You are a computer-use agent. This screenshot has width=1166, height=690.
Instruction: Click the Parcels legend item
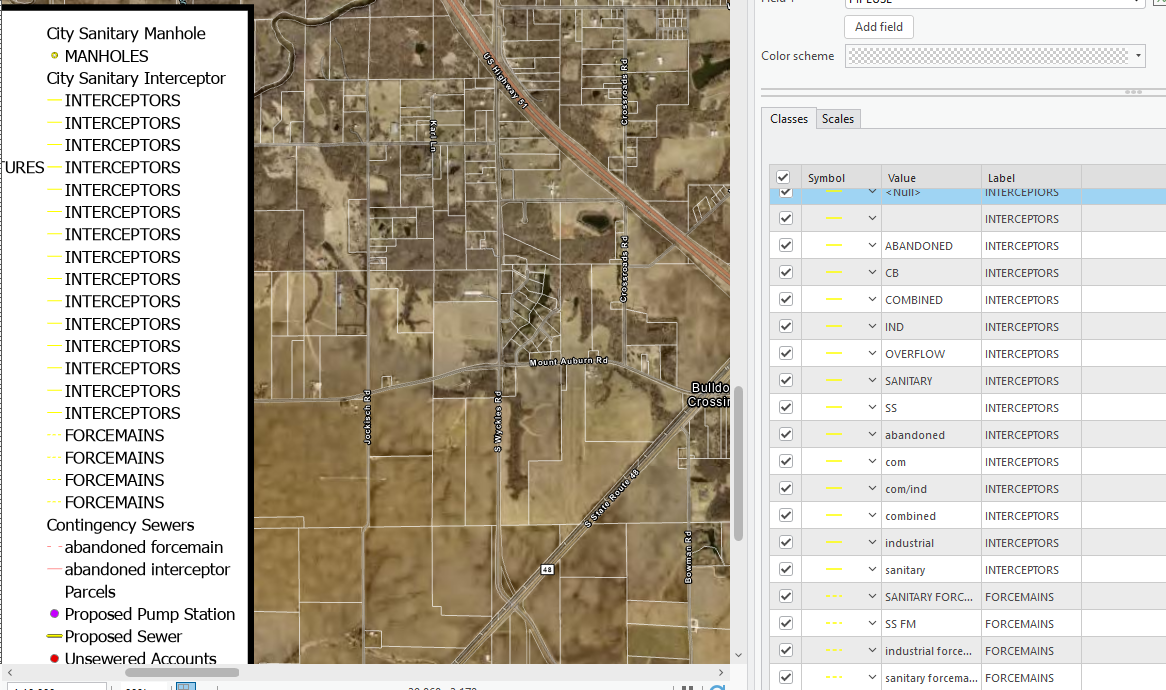(90, 592)
